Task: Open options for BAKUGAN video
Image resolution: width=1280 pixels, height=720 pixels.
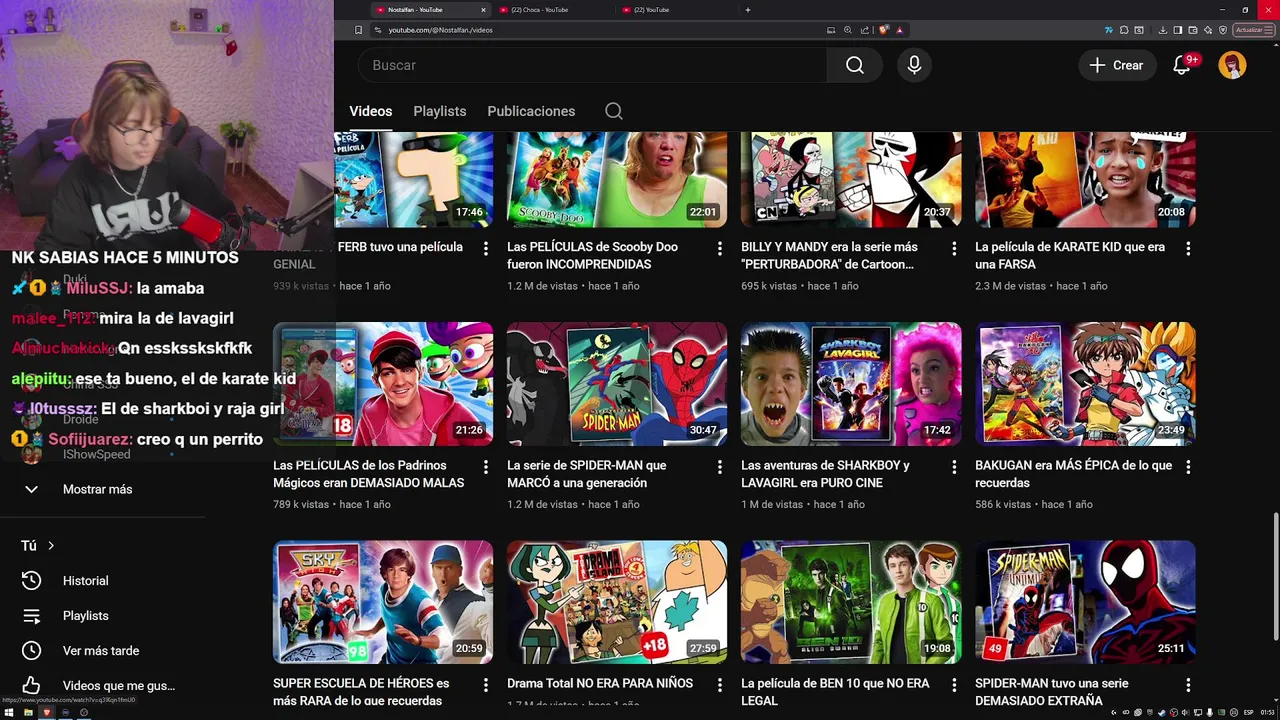Action: coord(1188,467)
